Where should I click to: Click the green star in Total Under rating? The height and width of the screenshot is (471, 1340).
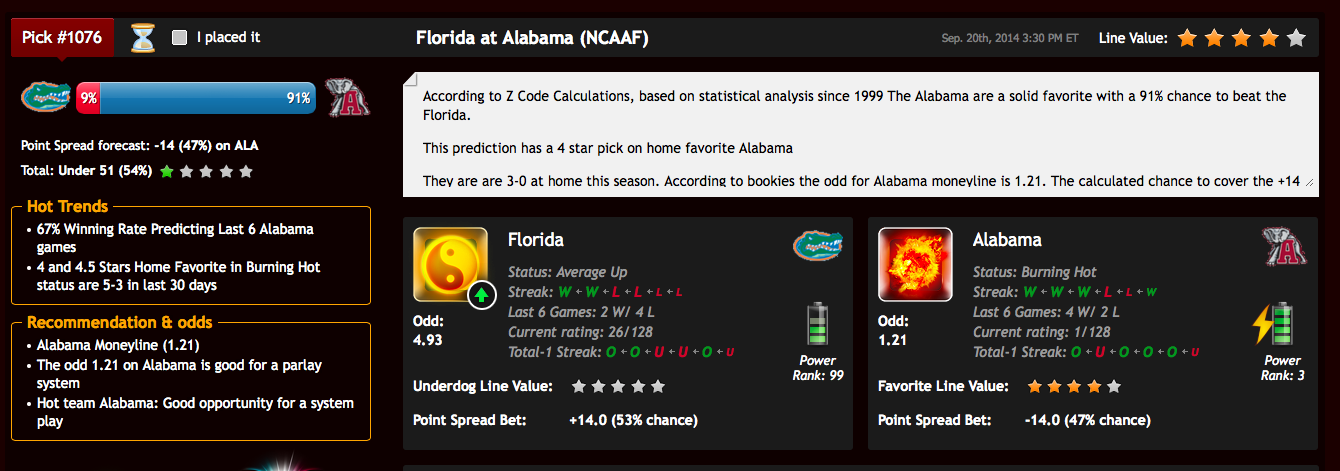point(166,171)
